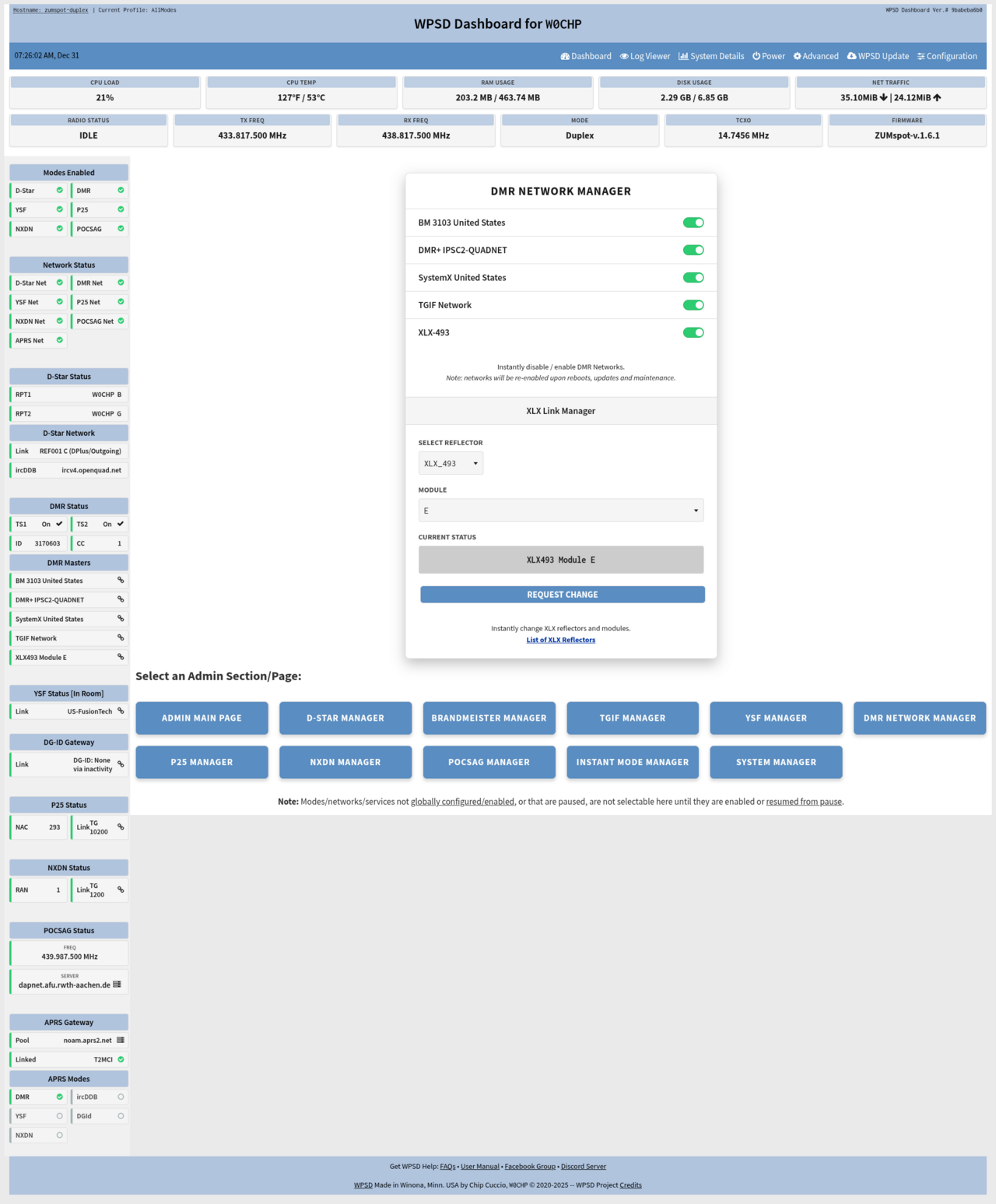Click the Configuration sliders icon
The image size is (996, 1204).
click(x=921, y=56)
